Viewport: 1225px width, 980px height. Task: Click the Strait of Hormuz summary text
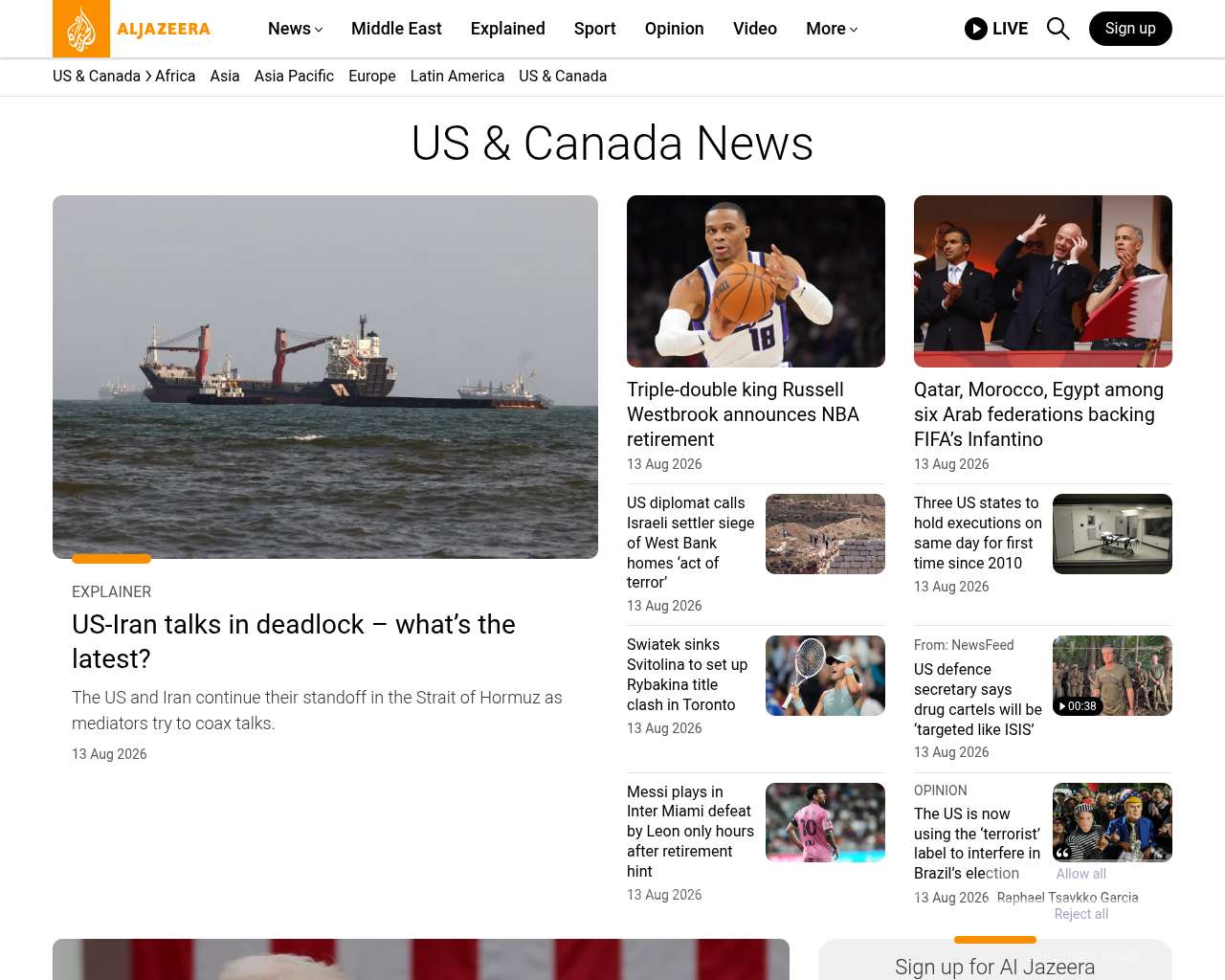(x=317, y=710)
